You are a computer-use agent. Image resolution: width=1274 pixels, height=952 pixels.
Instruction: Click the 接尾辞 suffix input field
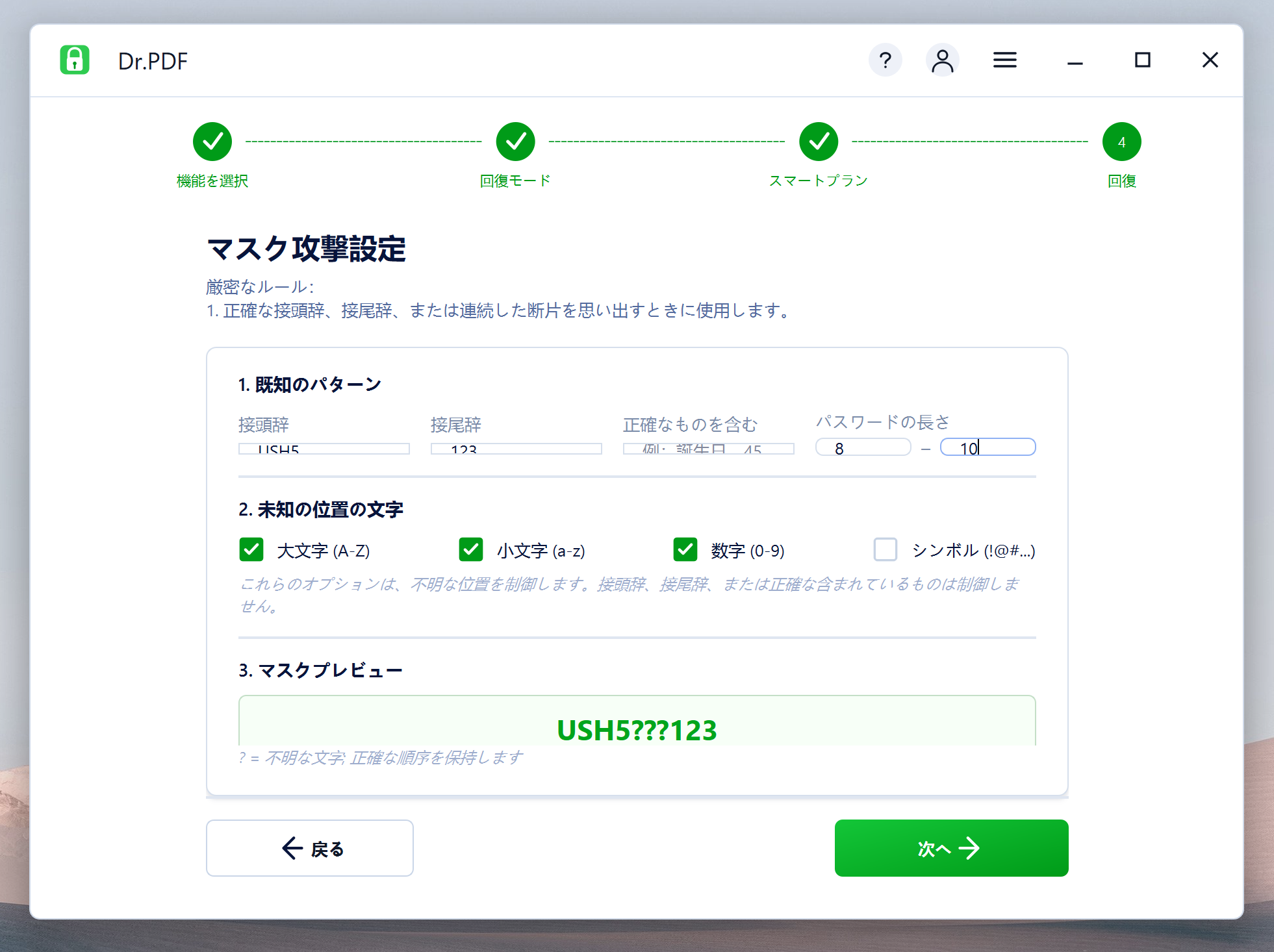coord(516,448)
